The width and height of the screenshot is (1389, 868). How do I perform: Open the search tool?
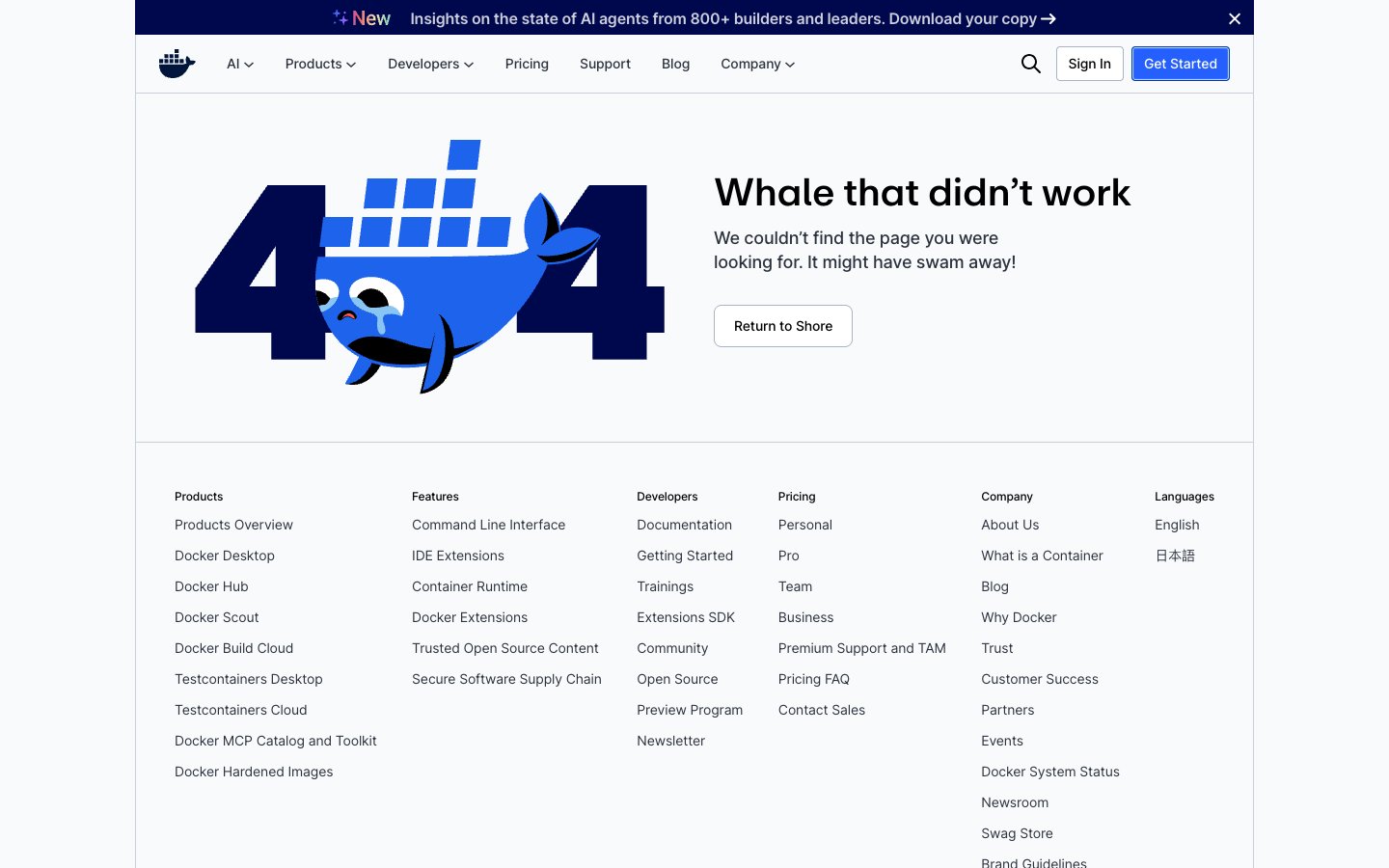pyautogui.click(x=1030, y=64)
